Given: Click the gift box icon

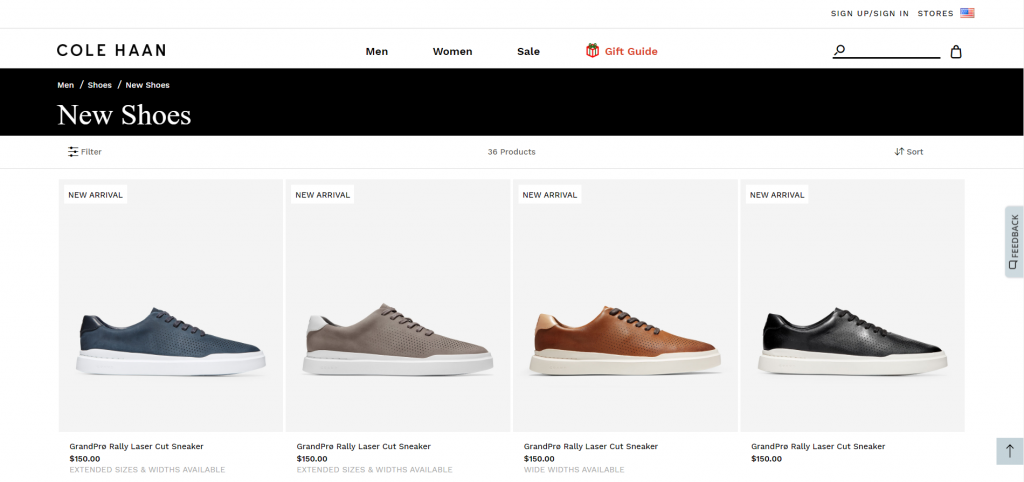Looking at the screenshot, I should click(592, 50).
